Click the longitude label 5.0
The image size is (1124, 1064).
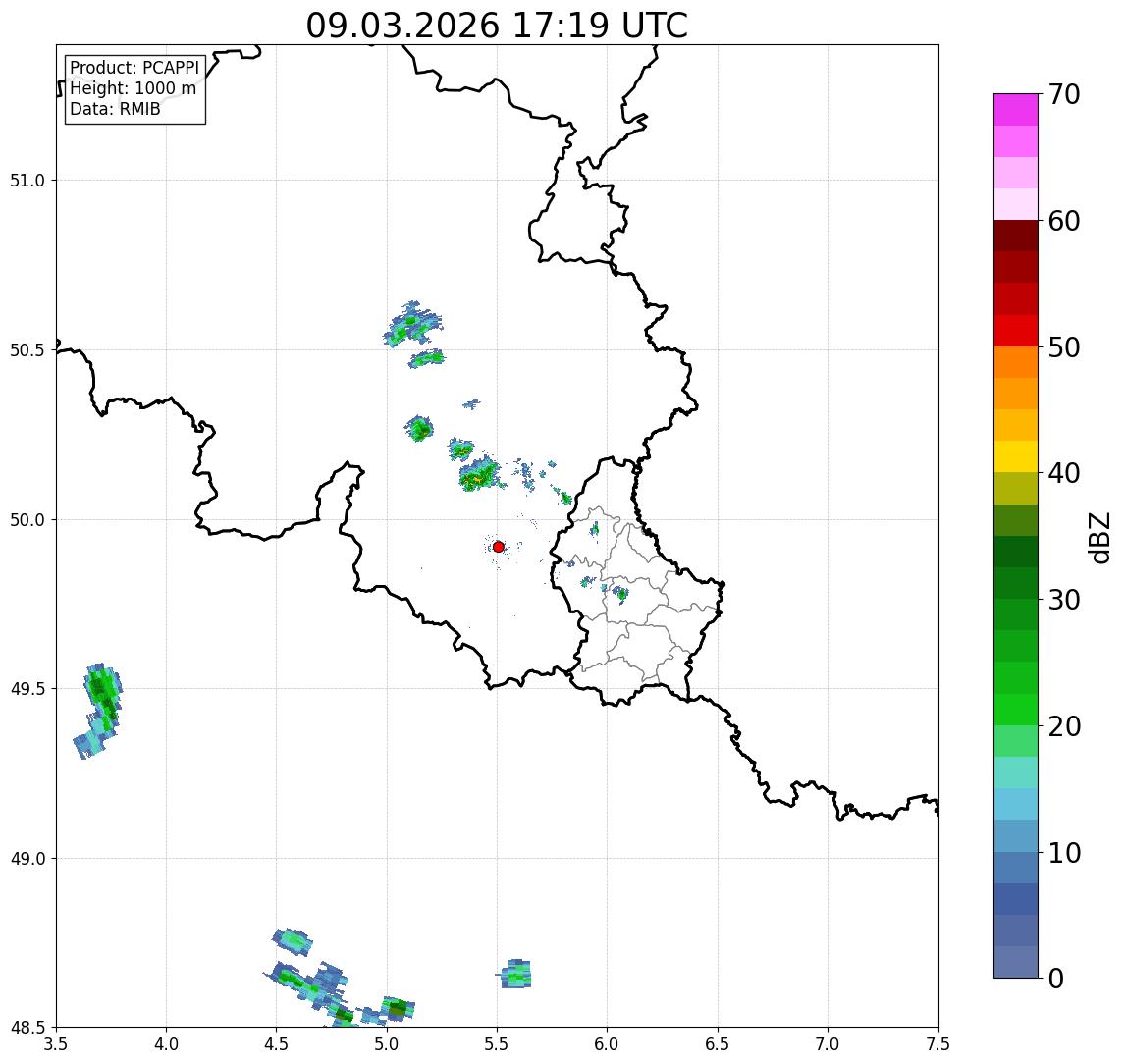click(x=387, y=1044)
